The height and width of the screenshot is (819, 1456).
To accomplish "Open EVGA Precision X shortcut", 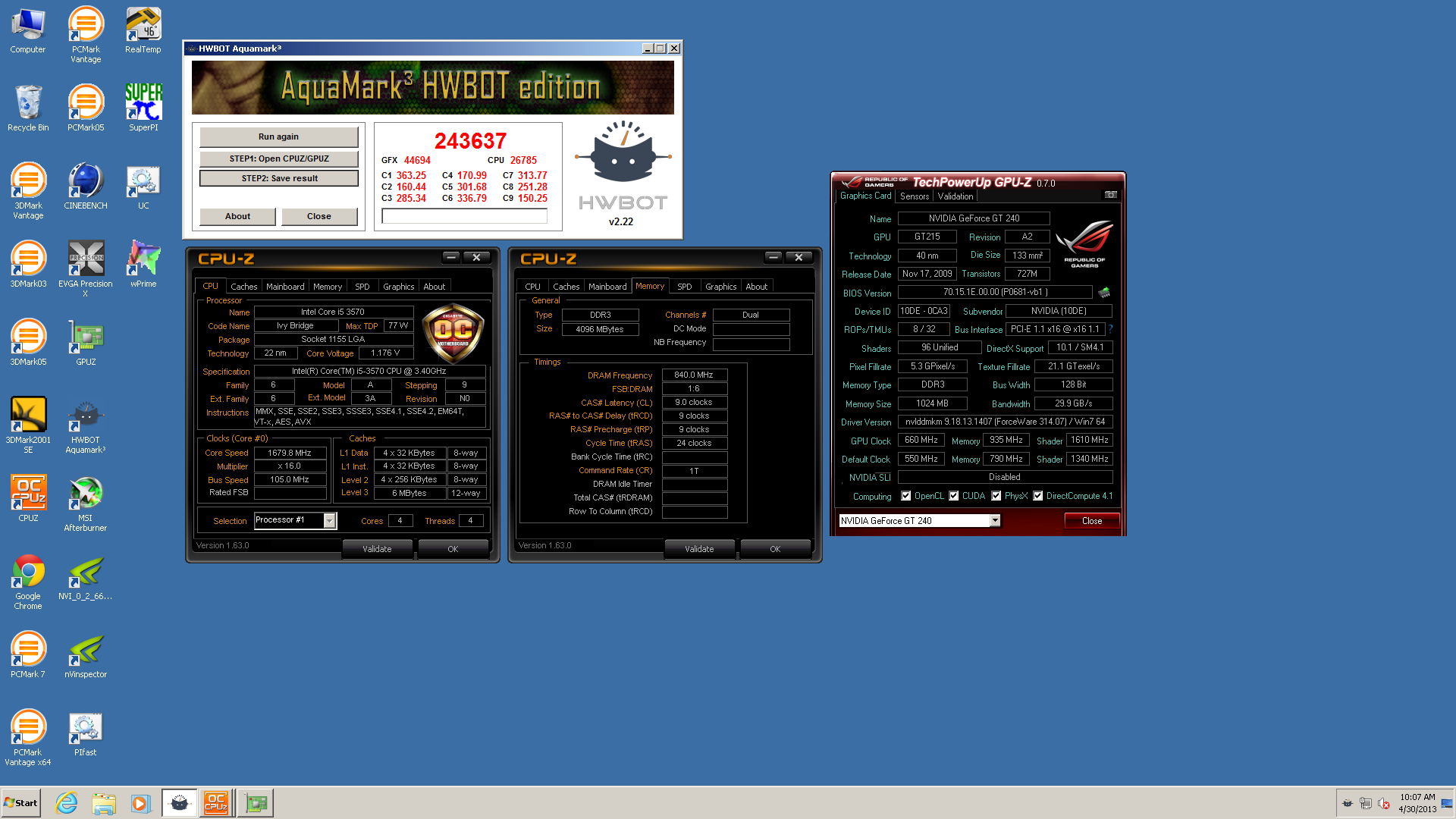I will [86, 269].
